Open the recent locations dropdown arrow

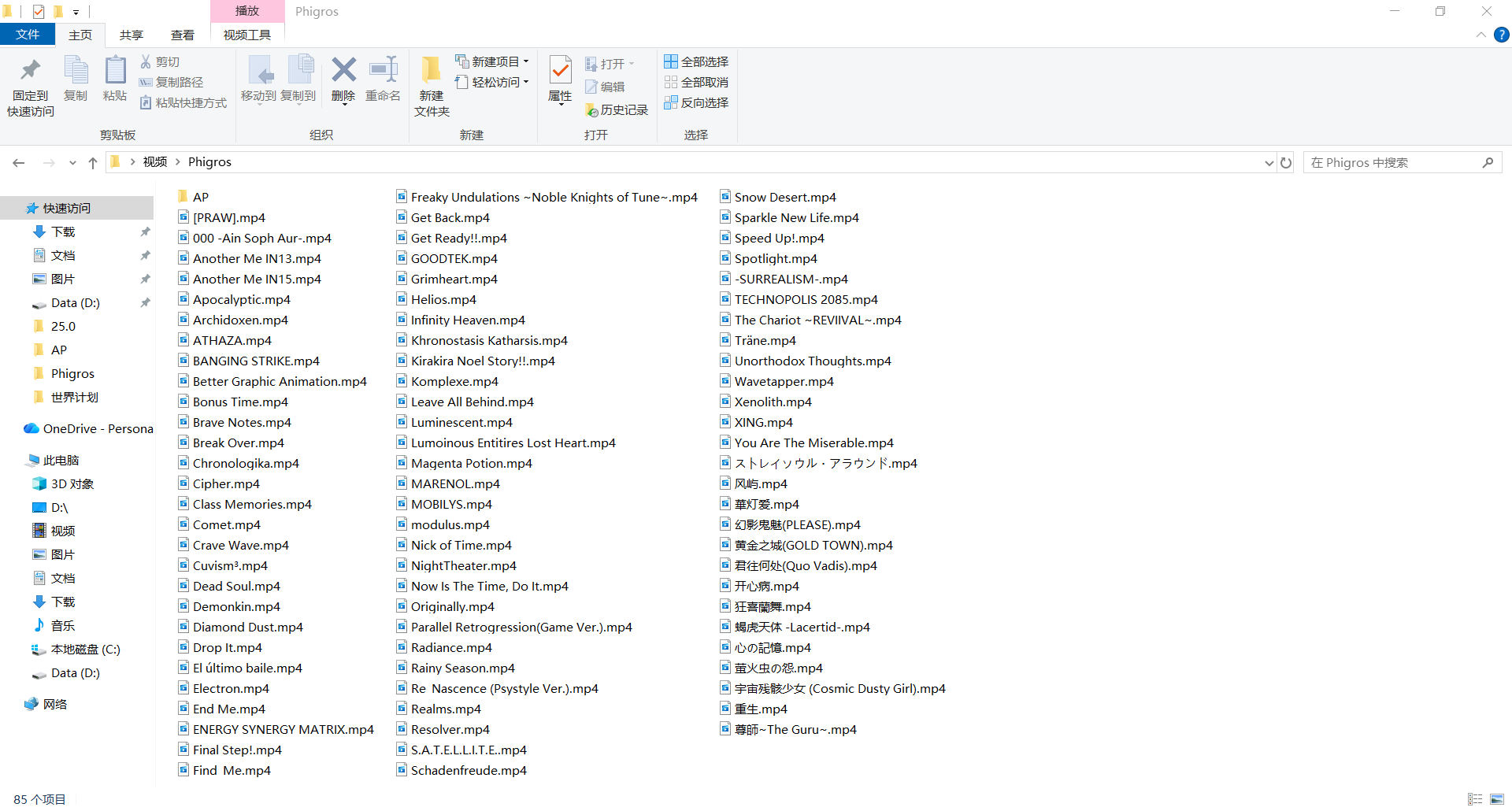tap(72, 163)
